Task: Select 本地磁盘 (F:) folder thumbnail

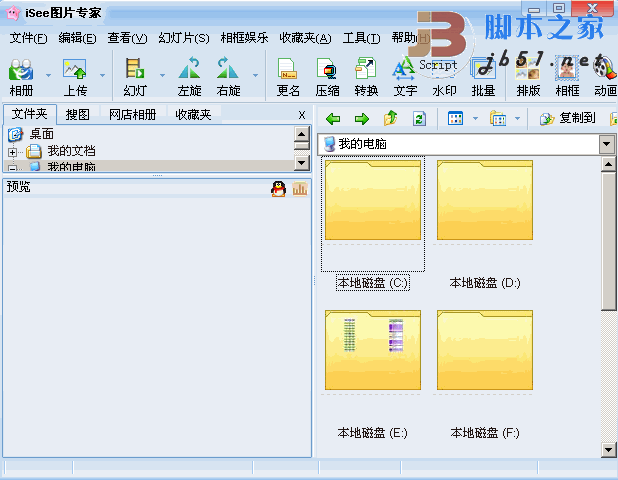Action: [x=485, y=350]
